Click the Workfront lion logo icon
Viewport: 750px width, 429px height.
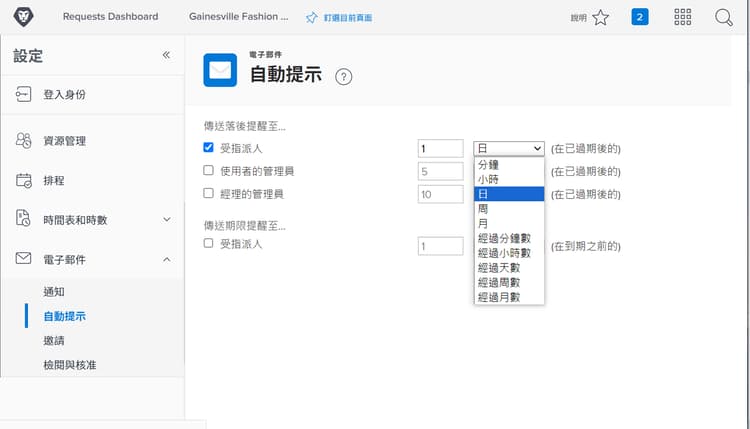(x=23, y=17)
